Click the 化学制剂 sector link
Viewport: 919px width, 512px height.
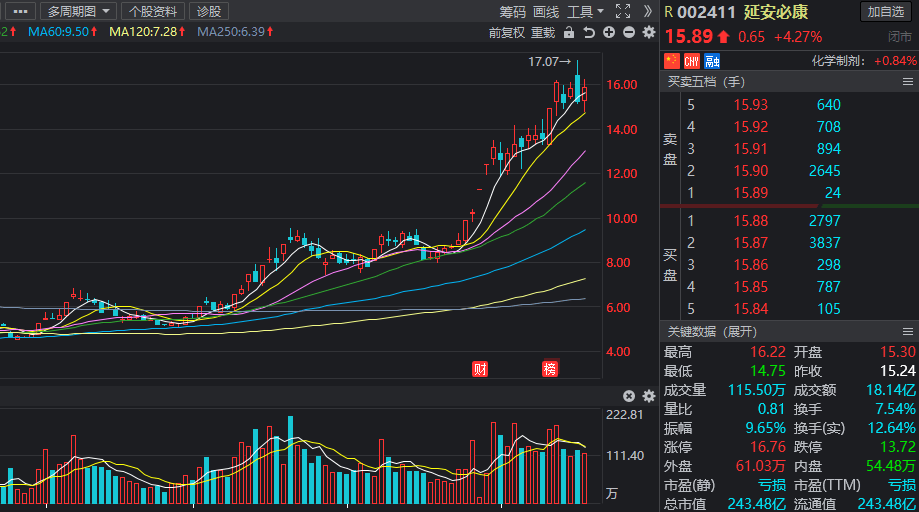[840, 61]
